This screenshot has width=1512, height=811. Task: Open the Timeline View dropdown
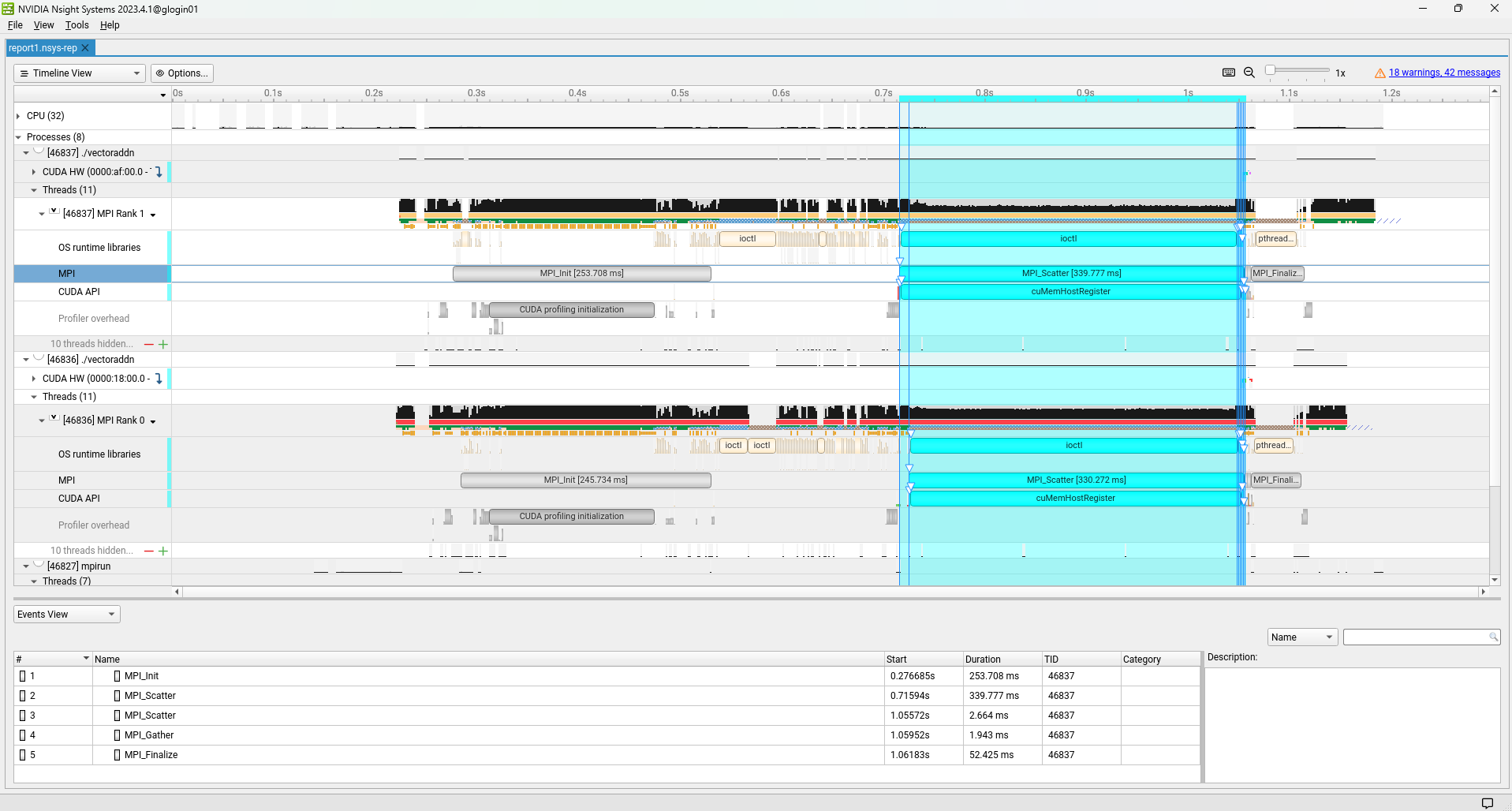(79, 73)
